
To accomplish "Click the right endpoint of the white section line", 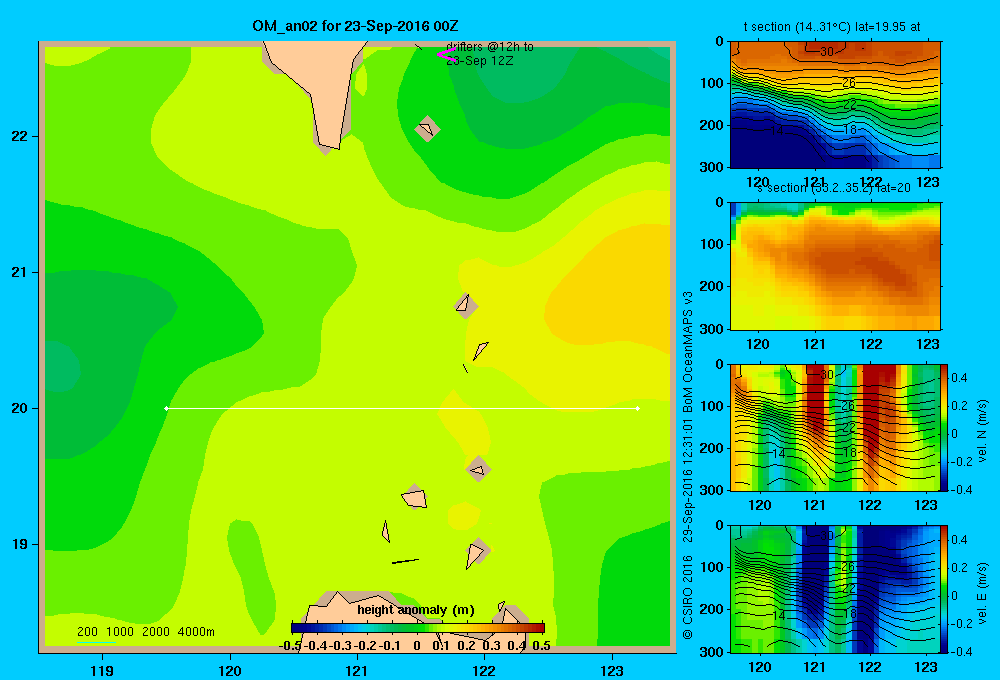I will pos(638,408).
